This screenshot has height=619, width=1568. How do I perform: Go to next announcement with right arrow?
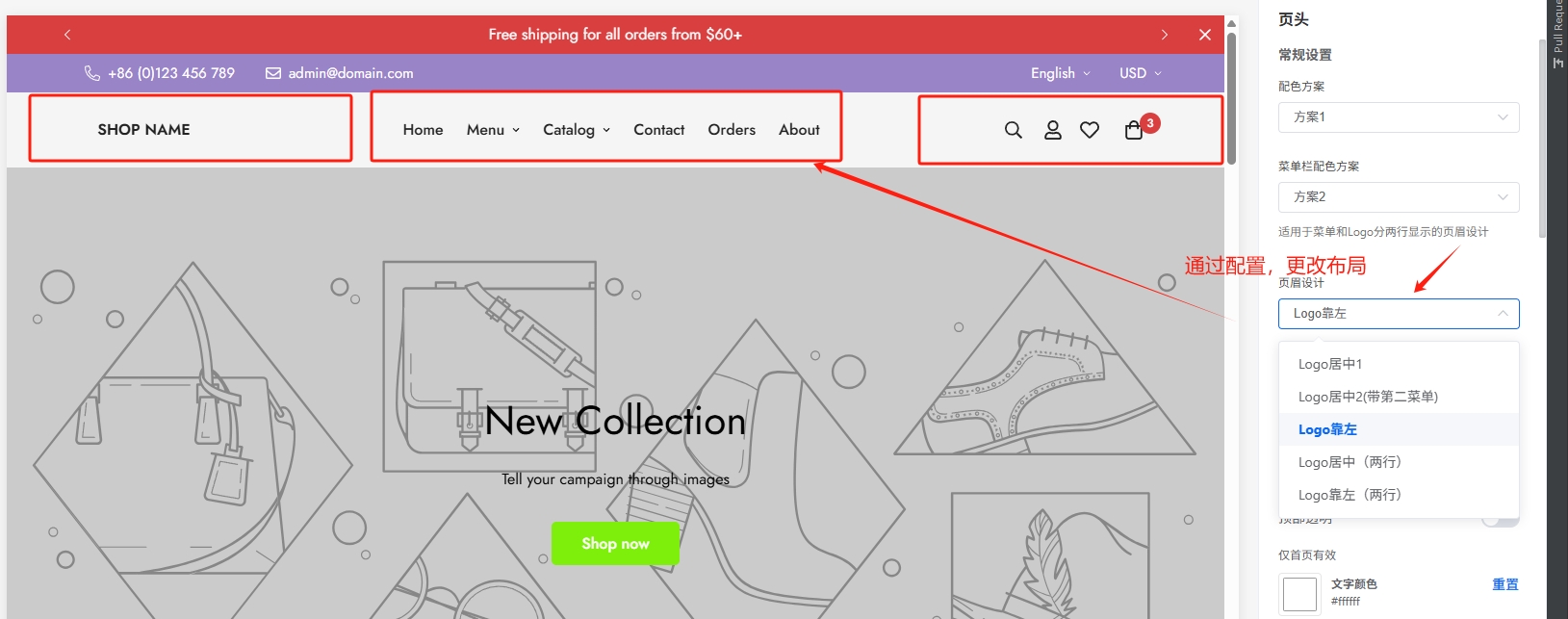pos(1165,35)
